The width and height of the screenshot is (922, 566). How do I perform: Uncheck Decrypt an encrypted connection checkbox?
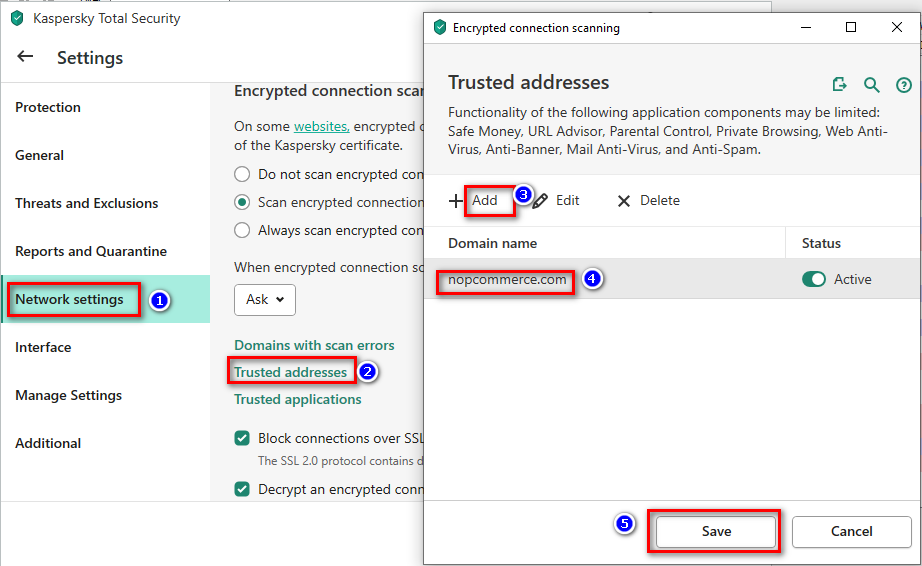242,489
